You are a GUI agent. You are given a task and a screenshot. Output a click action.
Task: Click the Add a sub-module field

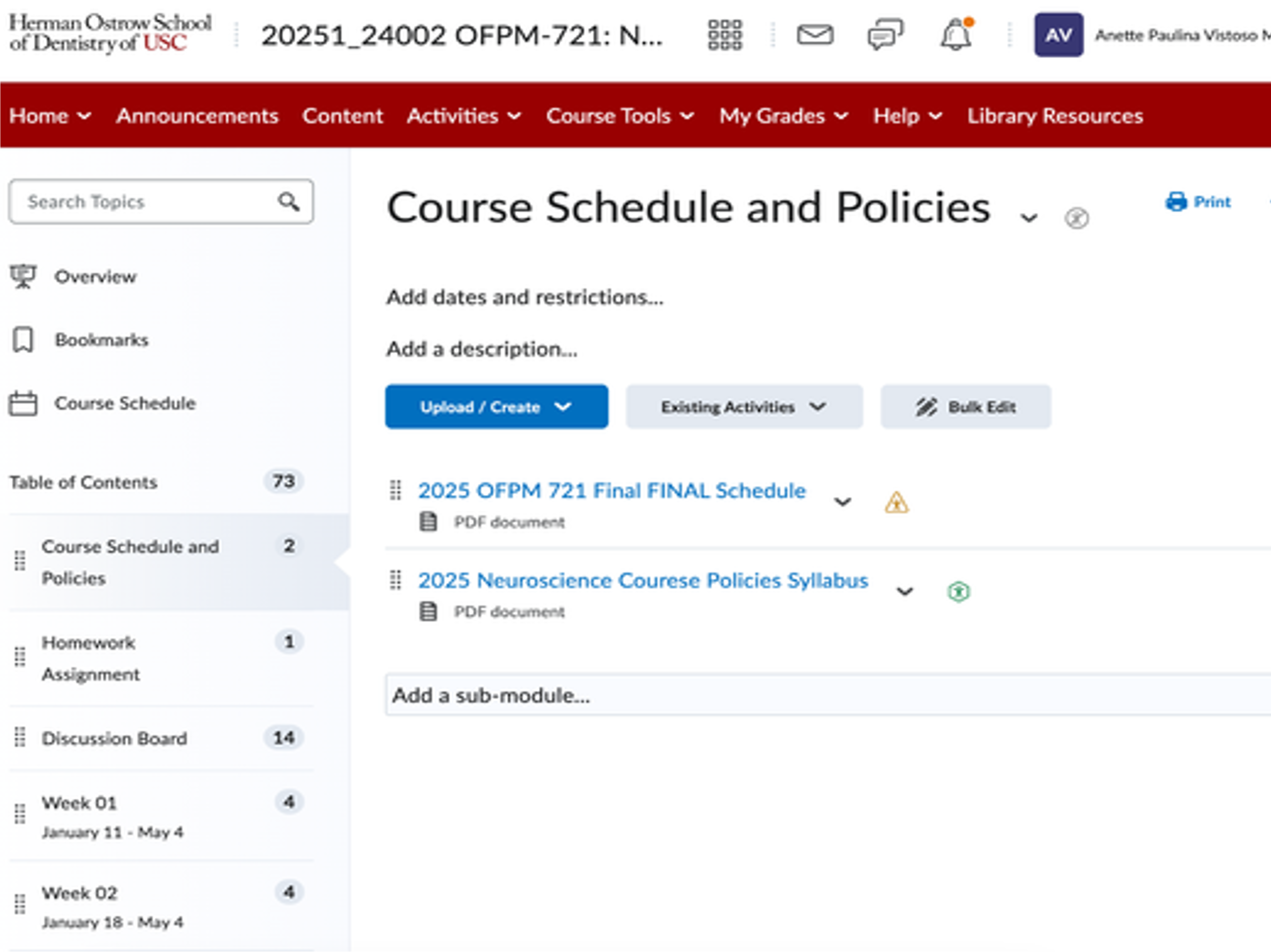point(828,695)
